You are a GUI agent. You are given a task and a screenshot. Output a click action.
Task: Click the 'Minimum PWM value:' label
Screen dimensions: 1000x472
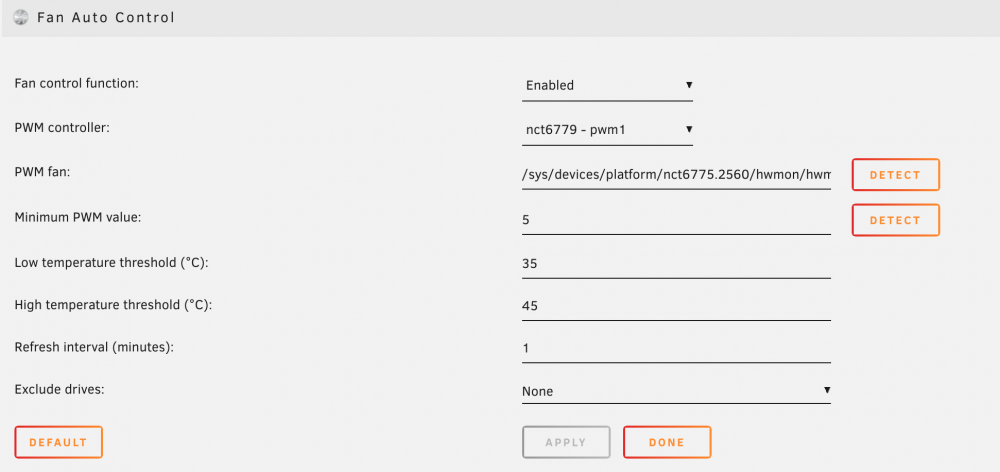[77, 218]
